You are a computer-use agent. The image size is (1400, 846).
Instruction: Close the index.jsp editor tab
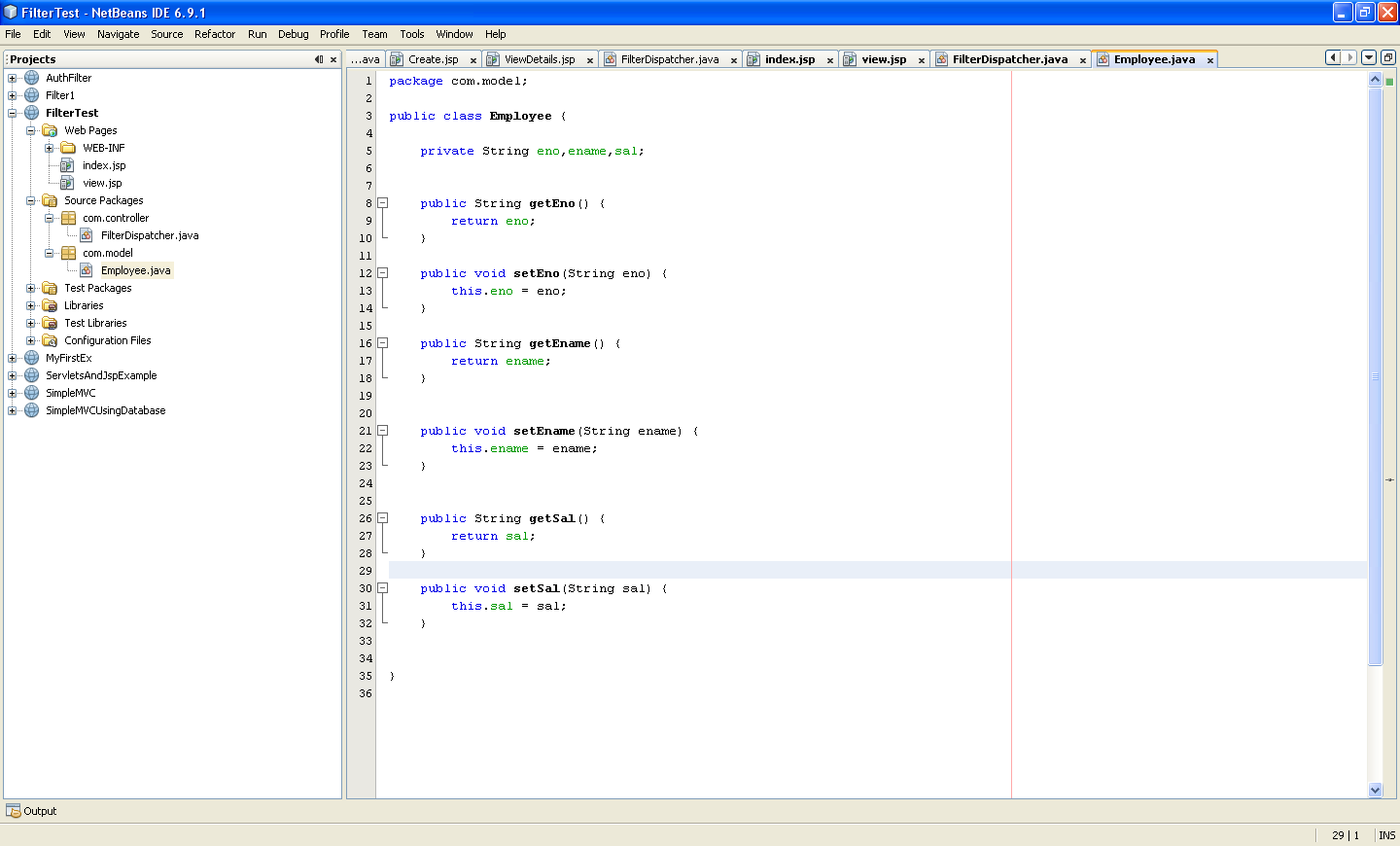coord(828,58)
